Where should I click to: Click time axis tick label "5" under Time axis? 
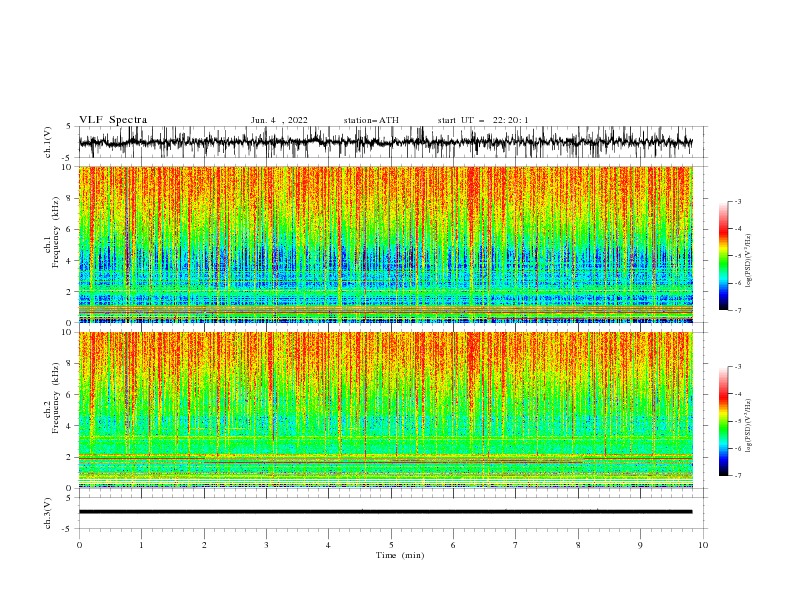pos(391,545)
